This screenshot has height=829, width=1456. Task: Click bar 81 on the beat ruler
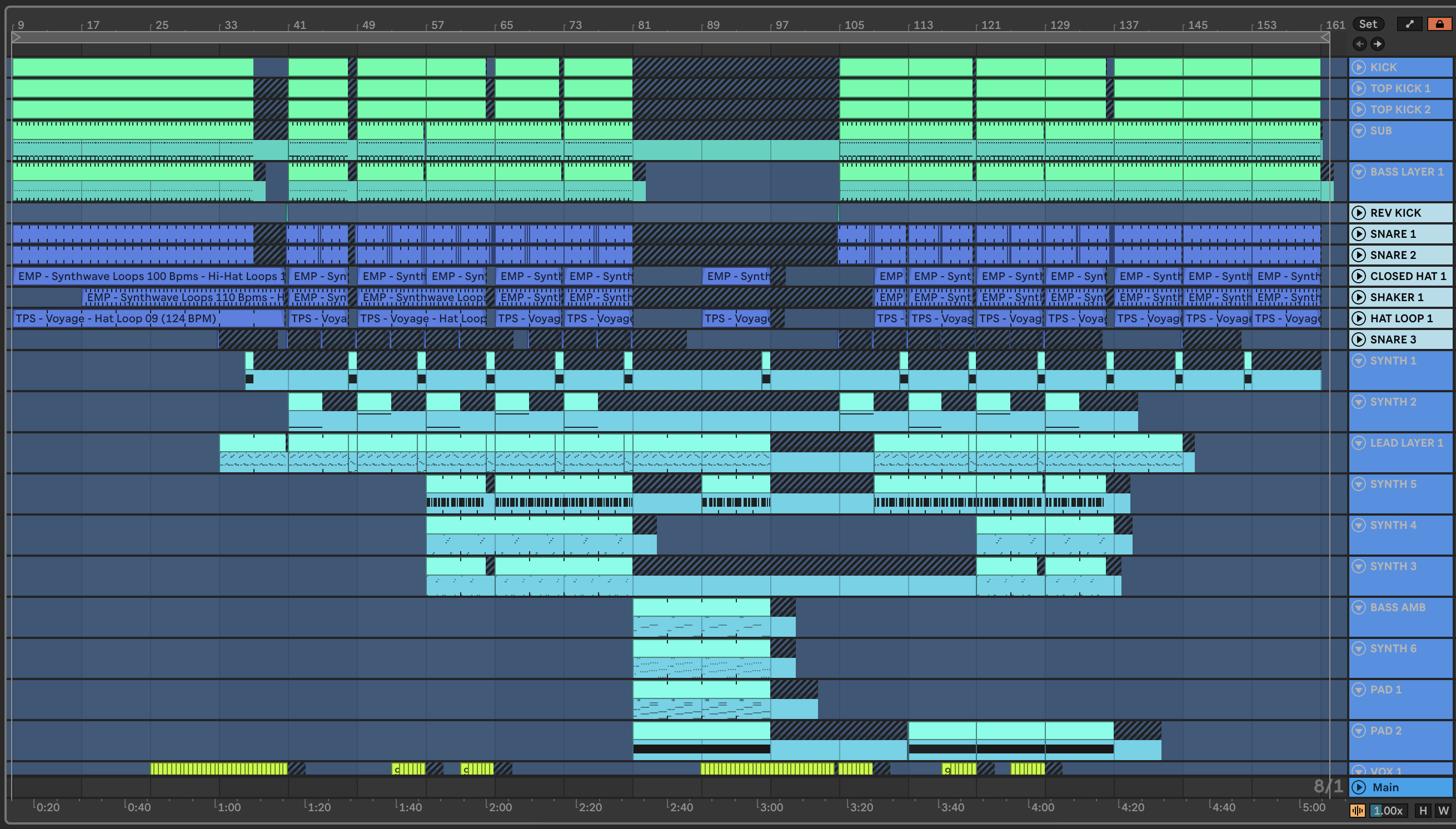(644, 25)
